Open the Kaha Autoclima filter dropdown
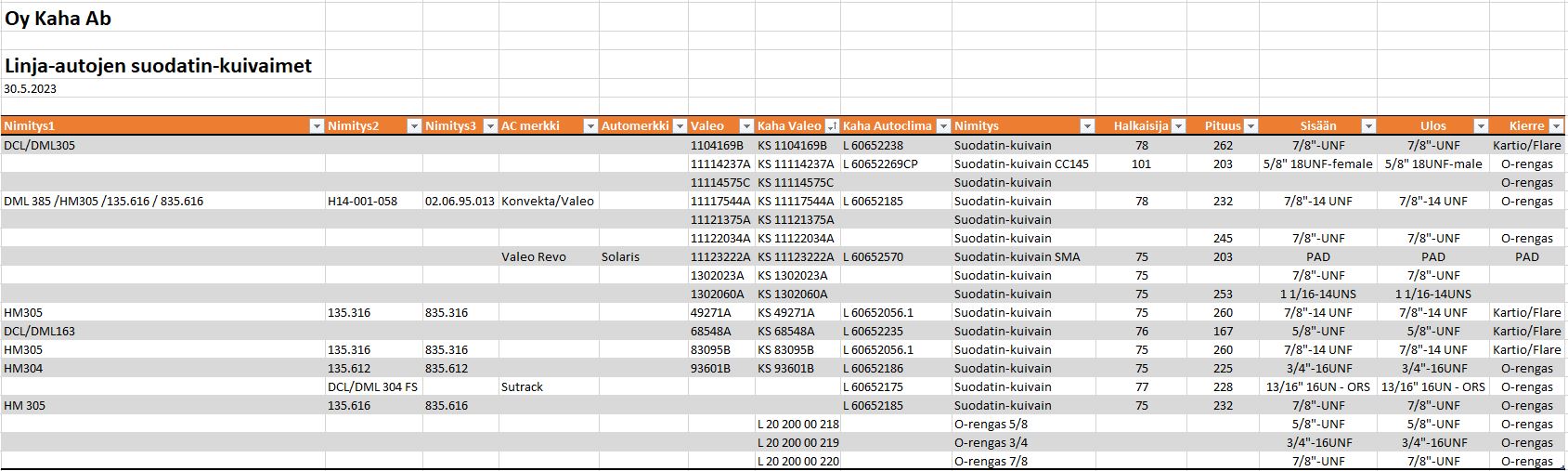 coord(943,126)
